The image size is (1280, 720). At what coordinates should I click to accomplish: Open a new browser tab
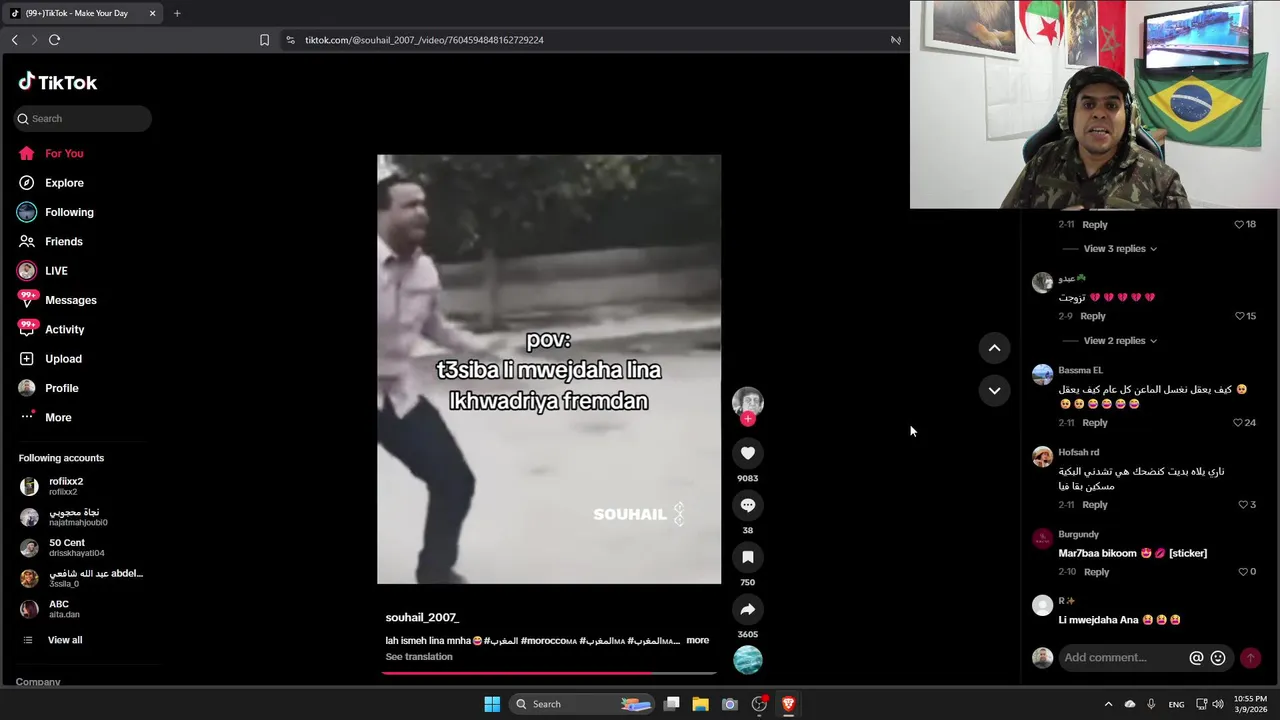[x=177, y=13]
